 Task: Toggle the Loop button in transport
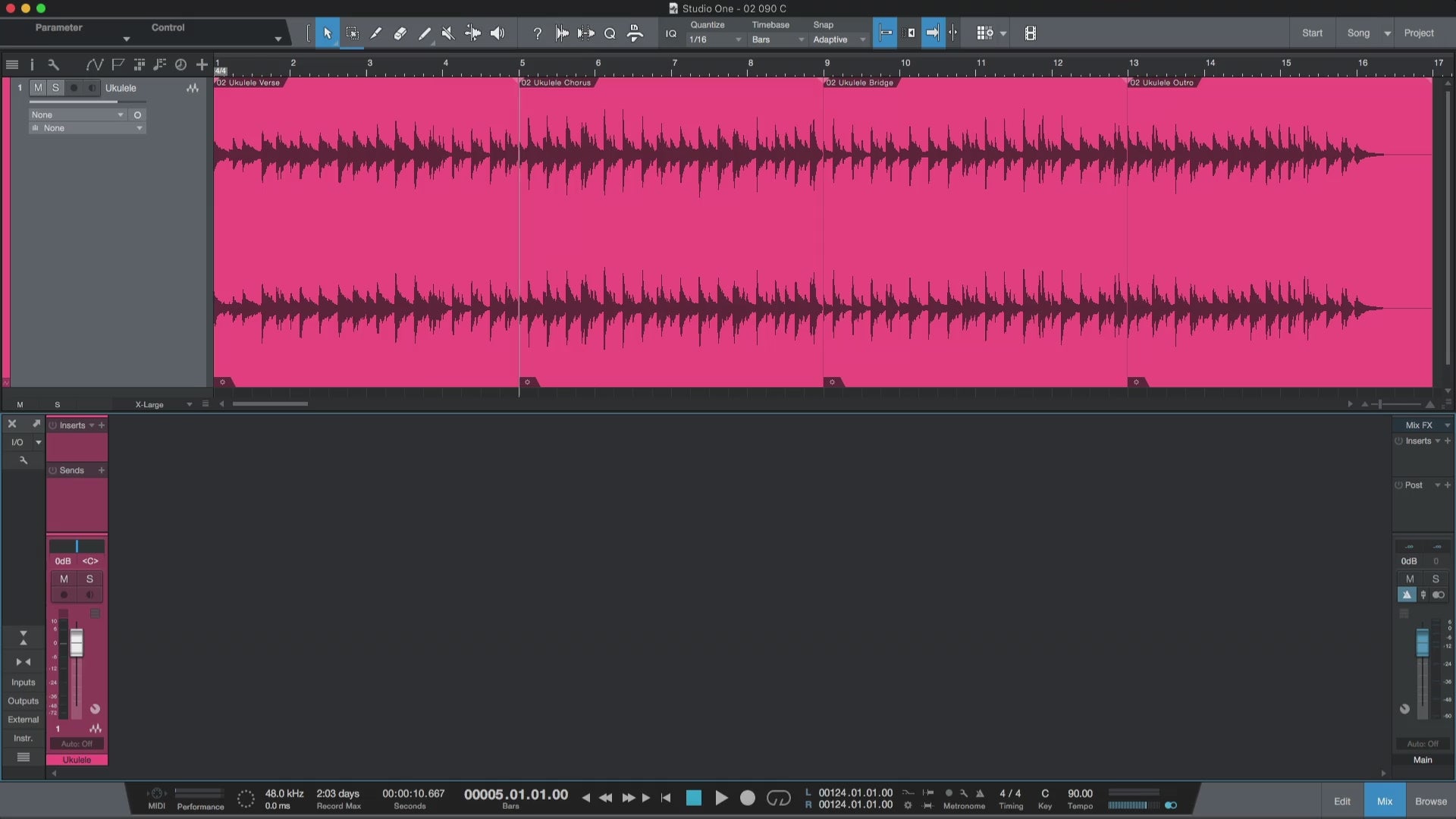pos(778,798)
